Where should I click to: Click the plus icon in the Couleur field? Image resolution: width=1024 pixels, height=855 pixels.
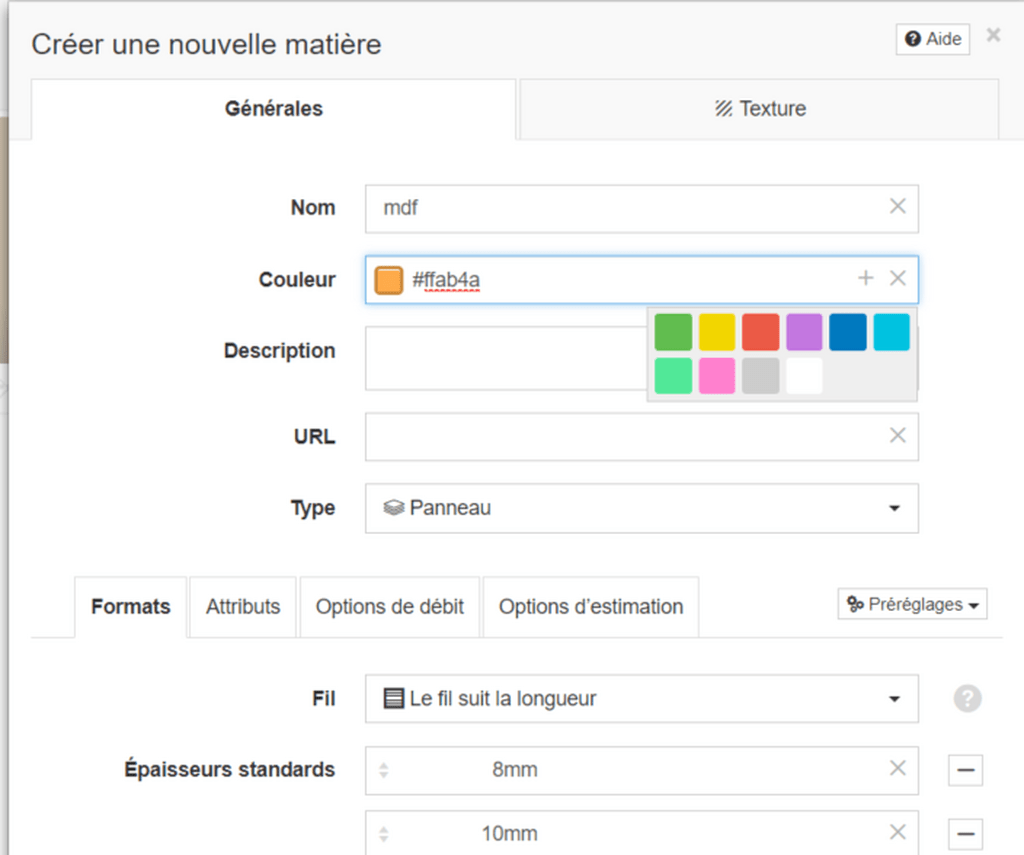866,278
